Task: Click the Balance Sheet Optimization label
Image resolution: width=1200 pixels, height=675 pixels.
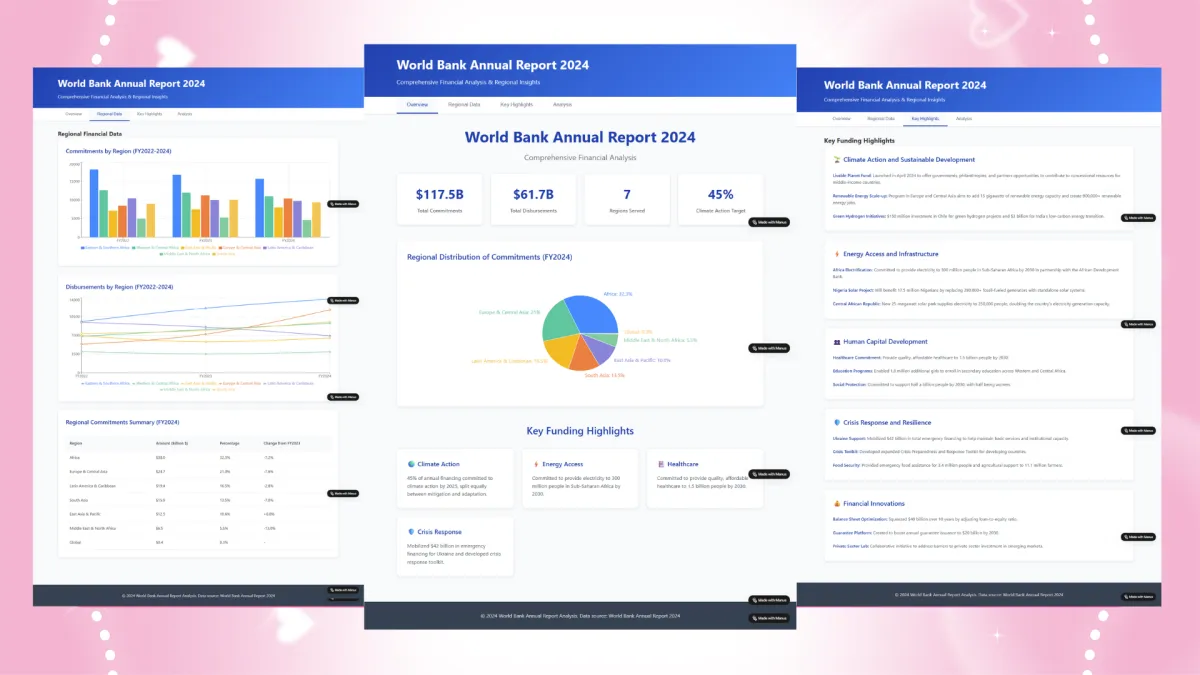Action: point(858,519)
